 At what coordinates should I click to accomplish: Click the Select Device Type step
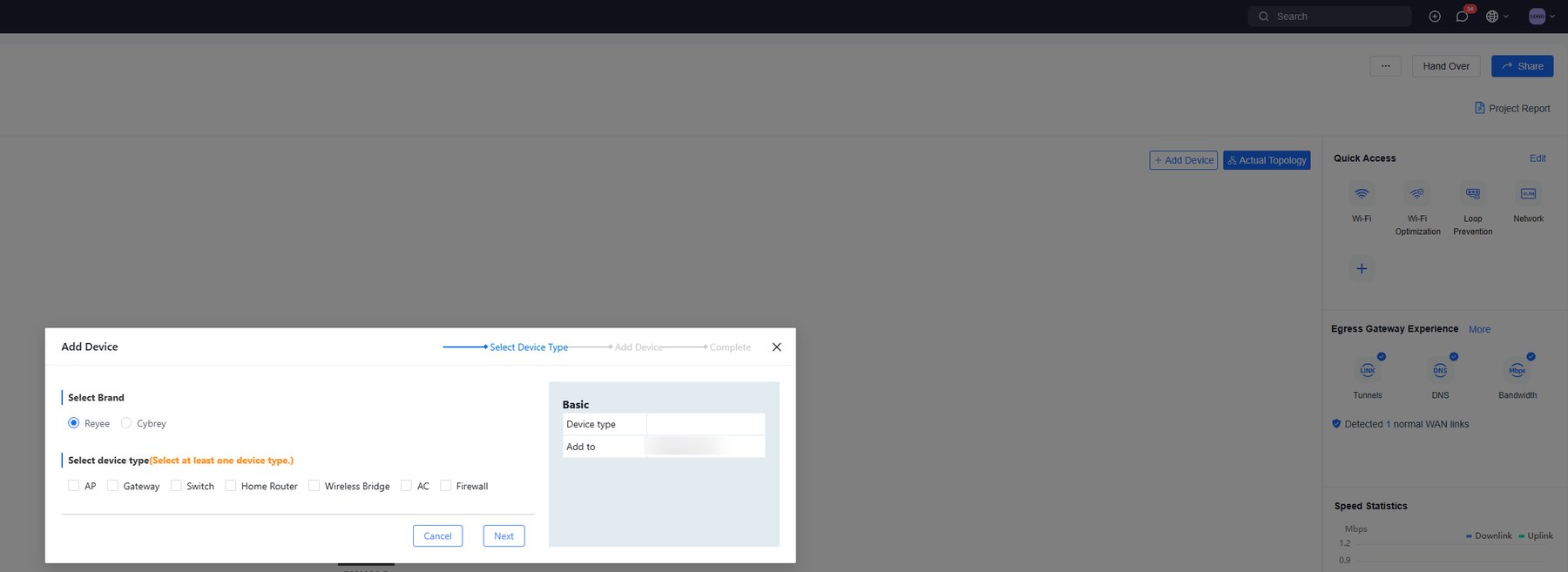(529, 347)
